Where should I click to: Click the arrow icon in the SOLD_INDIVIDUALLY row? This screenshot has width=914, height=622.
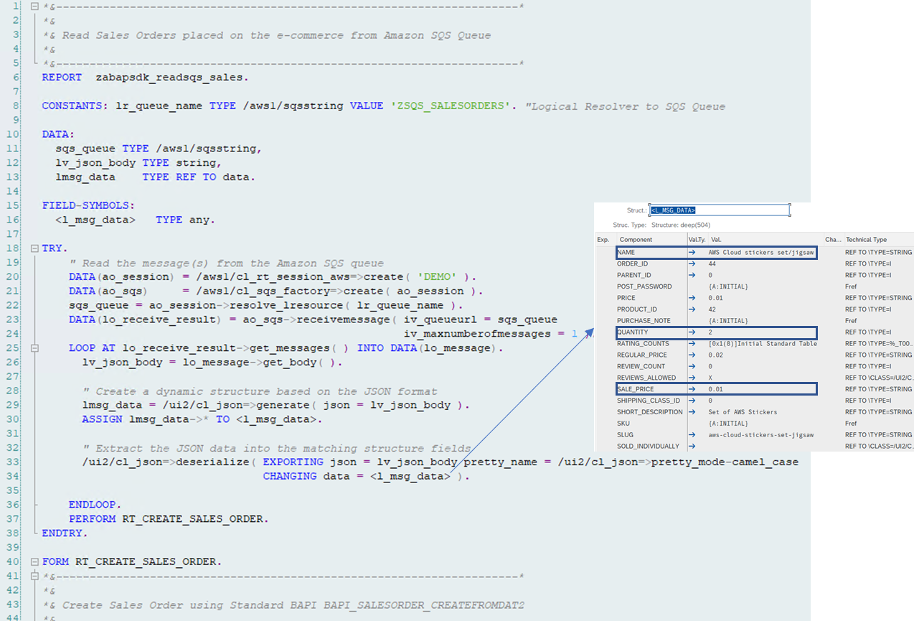[692, 447]
